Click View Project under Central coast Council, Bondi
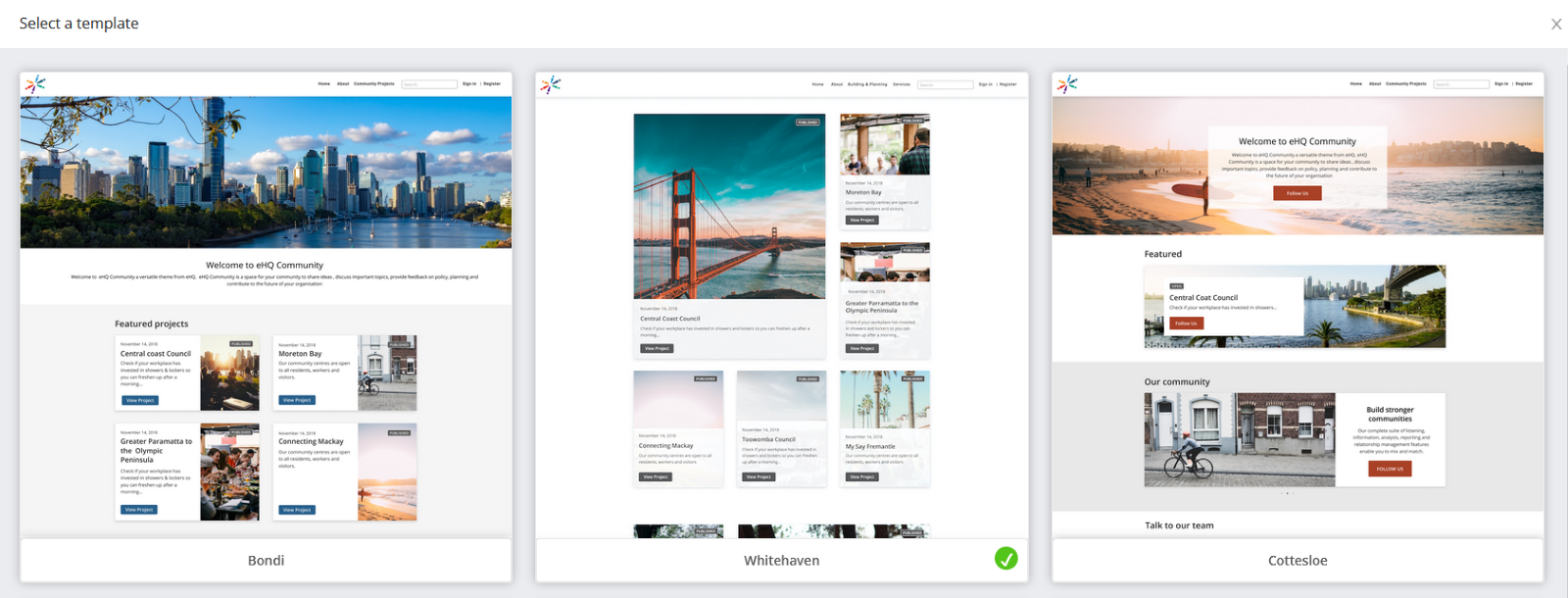 pos(140,400)
